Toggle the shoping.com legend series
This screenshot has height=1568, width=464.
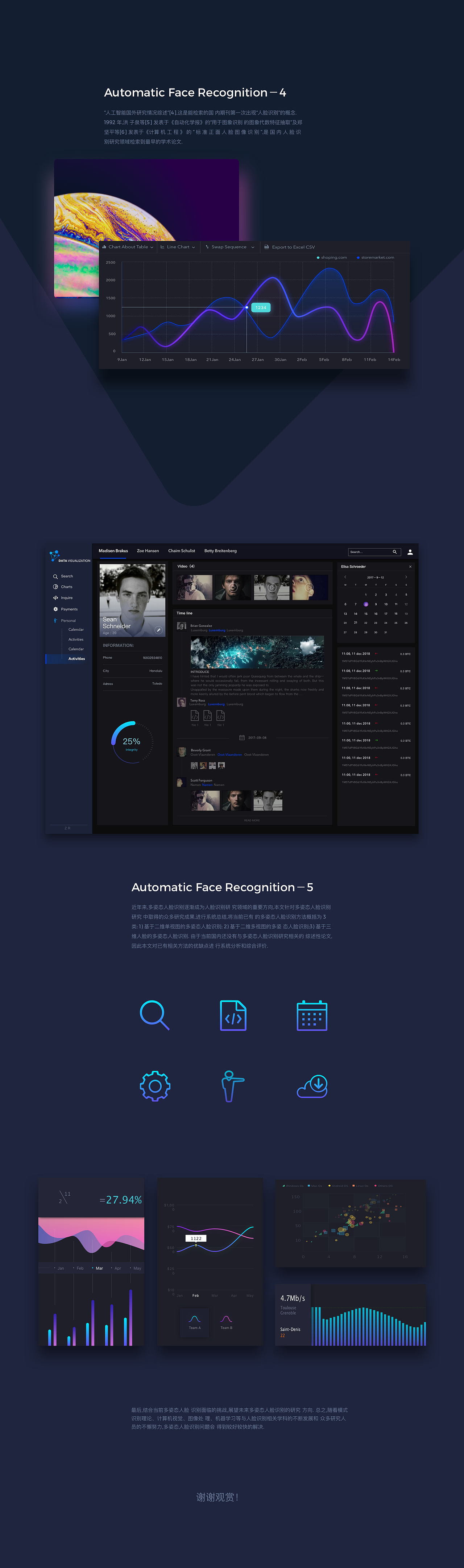(332, 258)
